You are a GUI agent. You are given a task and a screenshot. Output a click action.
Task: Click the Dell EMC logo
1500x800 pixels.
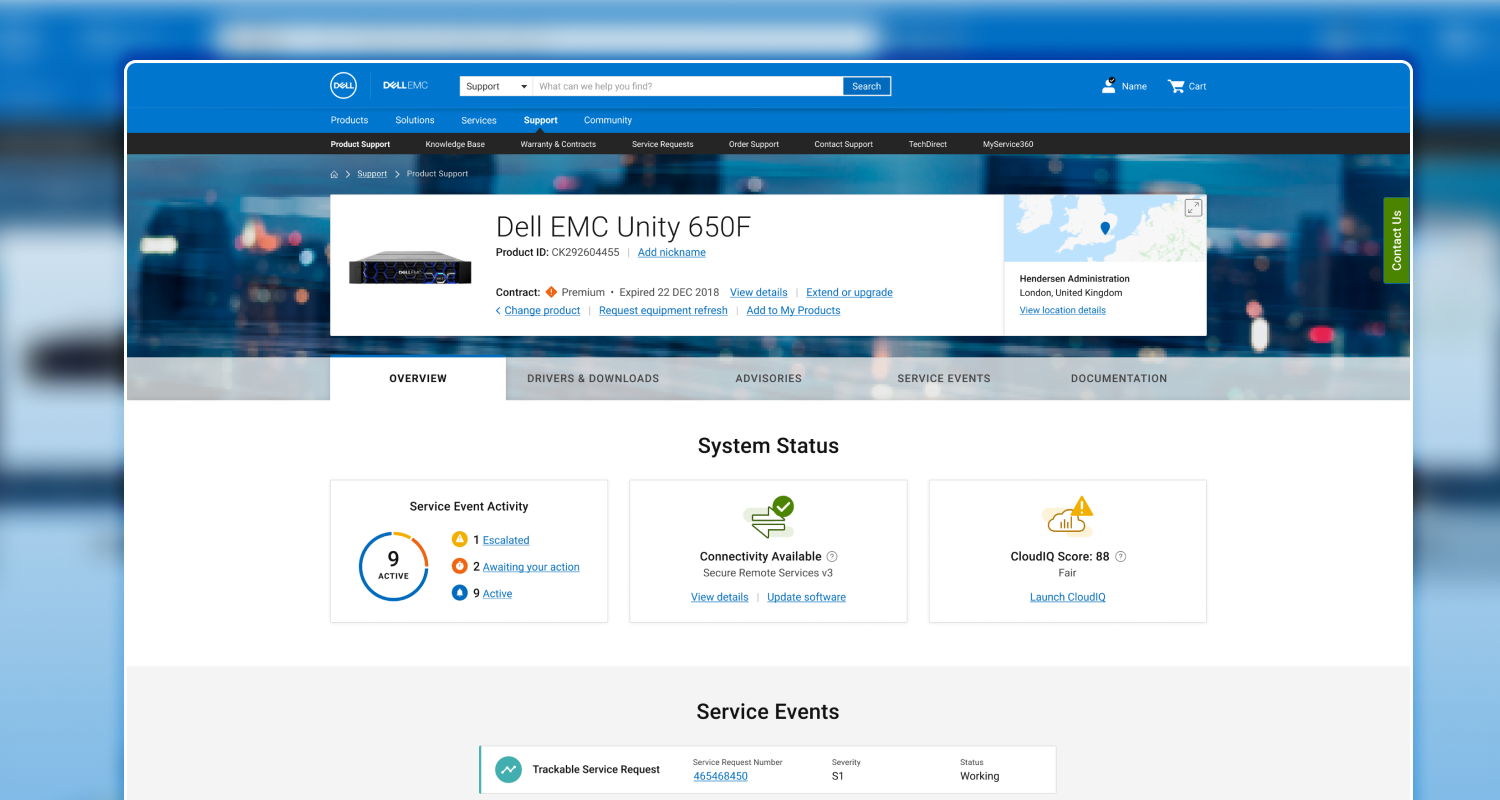click(405, 86)
